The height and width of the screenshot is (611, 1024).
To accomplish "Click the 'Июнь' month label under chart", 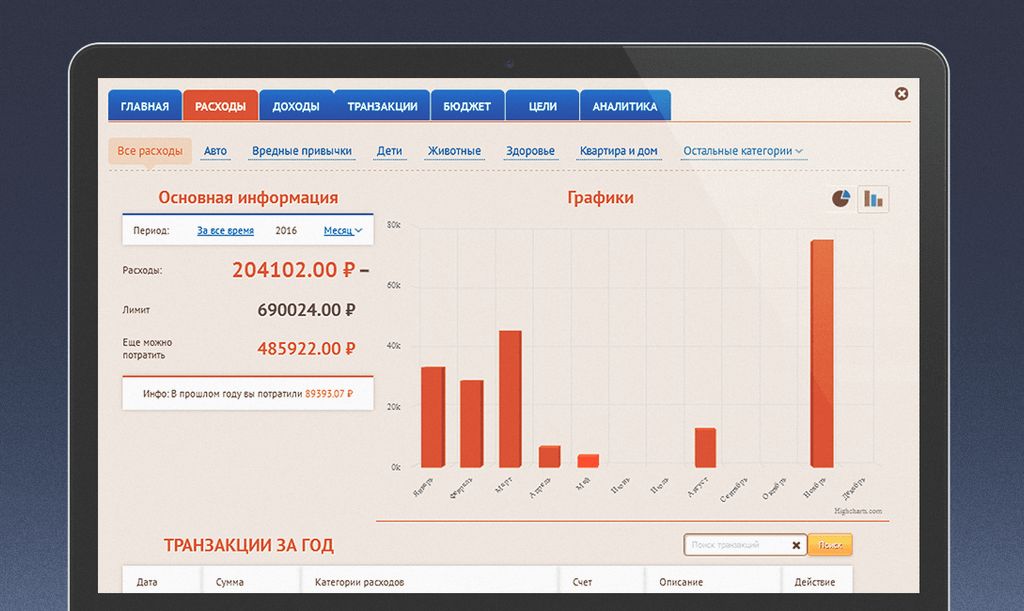I will click(620, 485).
